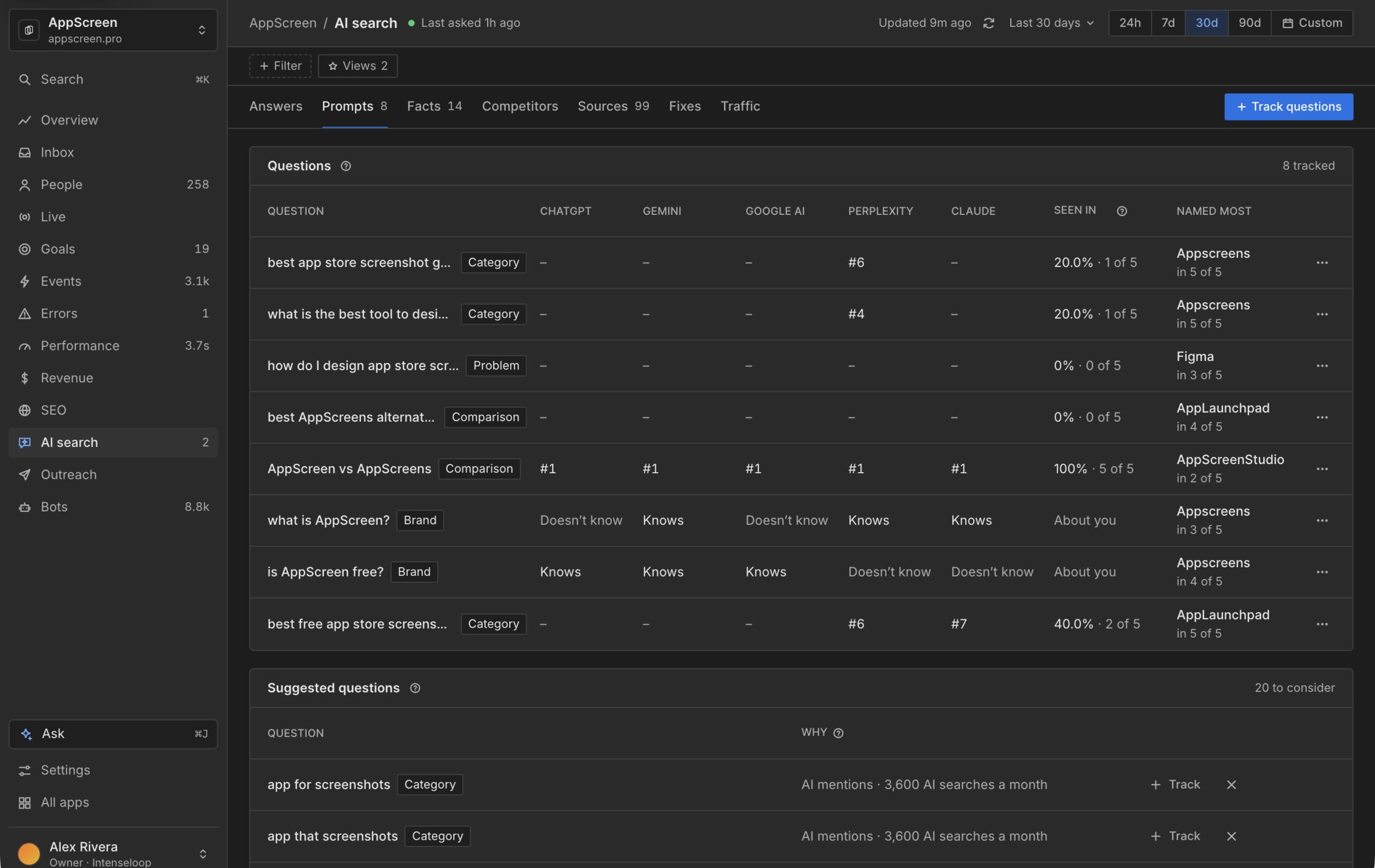The height and width of the screenshot is (868, 1375).
Task: Select the 24h time range
Action: coord(1129,23)
